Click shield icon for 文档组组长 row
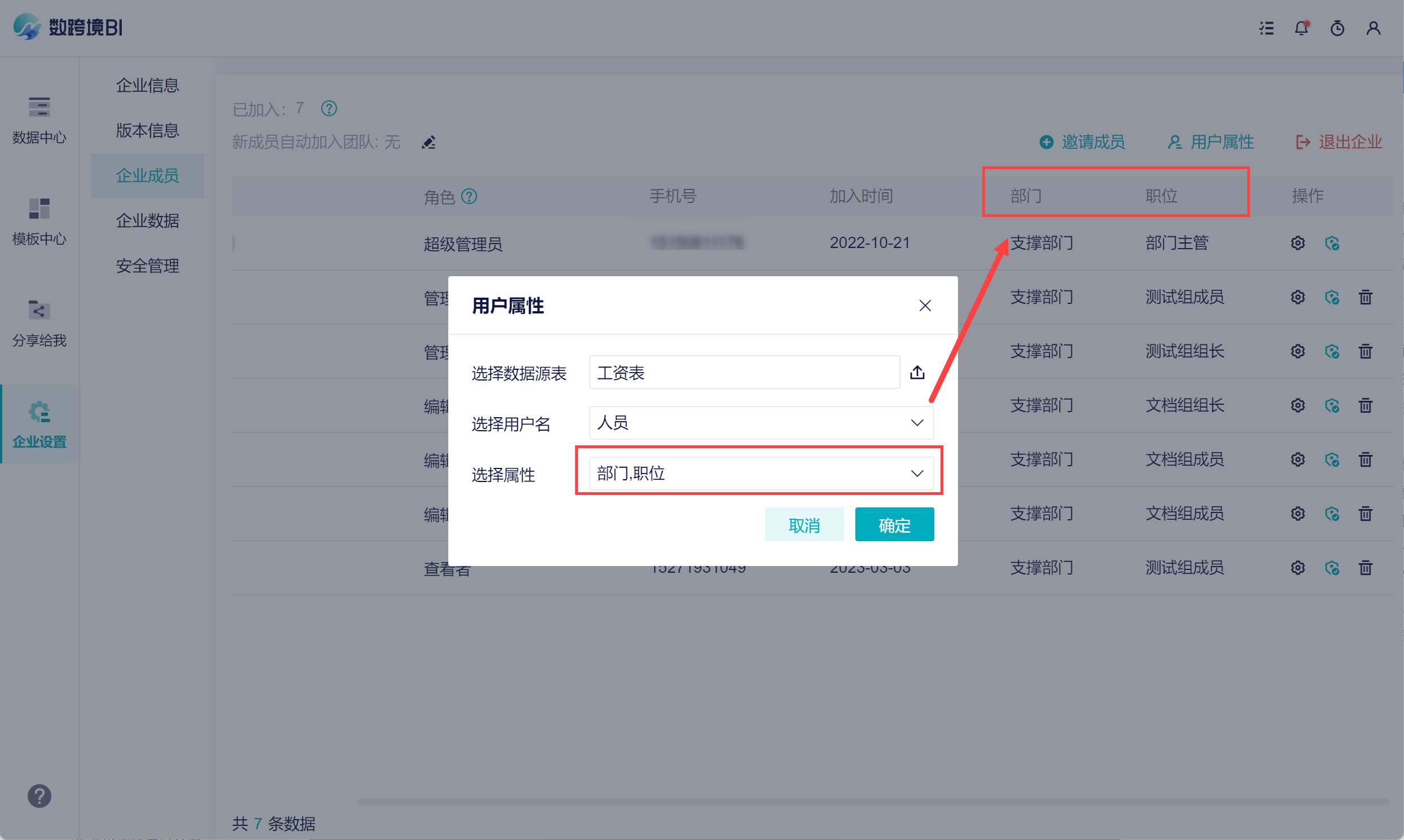 [1331, 405]
